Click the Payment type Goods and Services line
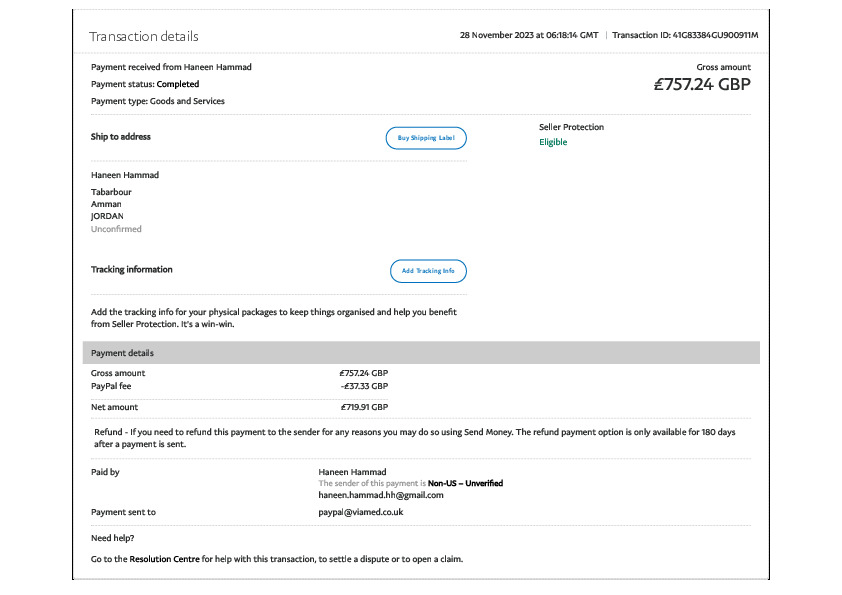The width and height of the screenshot is (842, 595). 157,101
